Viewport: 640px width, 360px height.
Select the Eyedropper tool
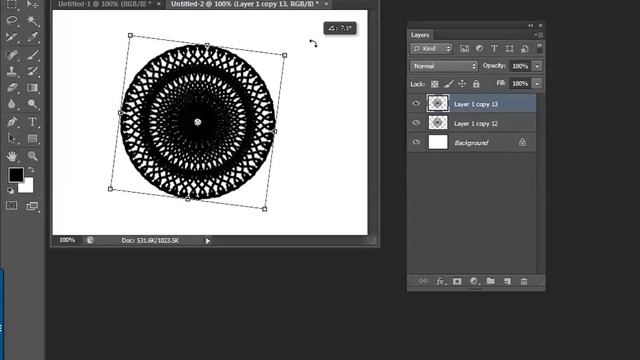coord(33,37)
